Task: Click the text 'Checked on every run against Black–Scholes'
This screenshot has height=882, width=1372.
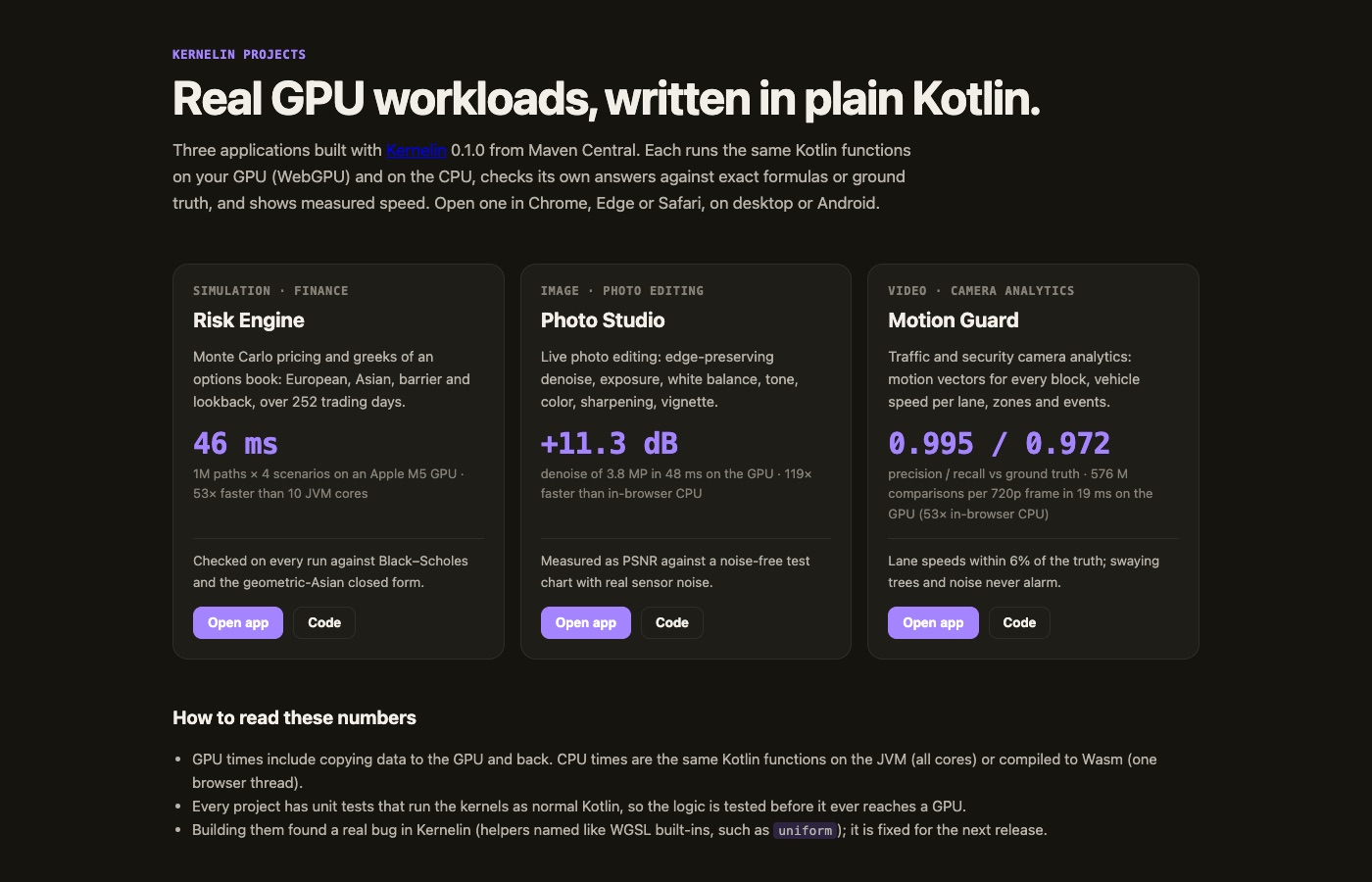Action: click(x=330, y=561)
